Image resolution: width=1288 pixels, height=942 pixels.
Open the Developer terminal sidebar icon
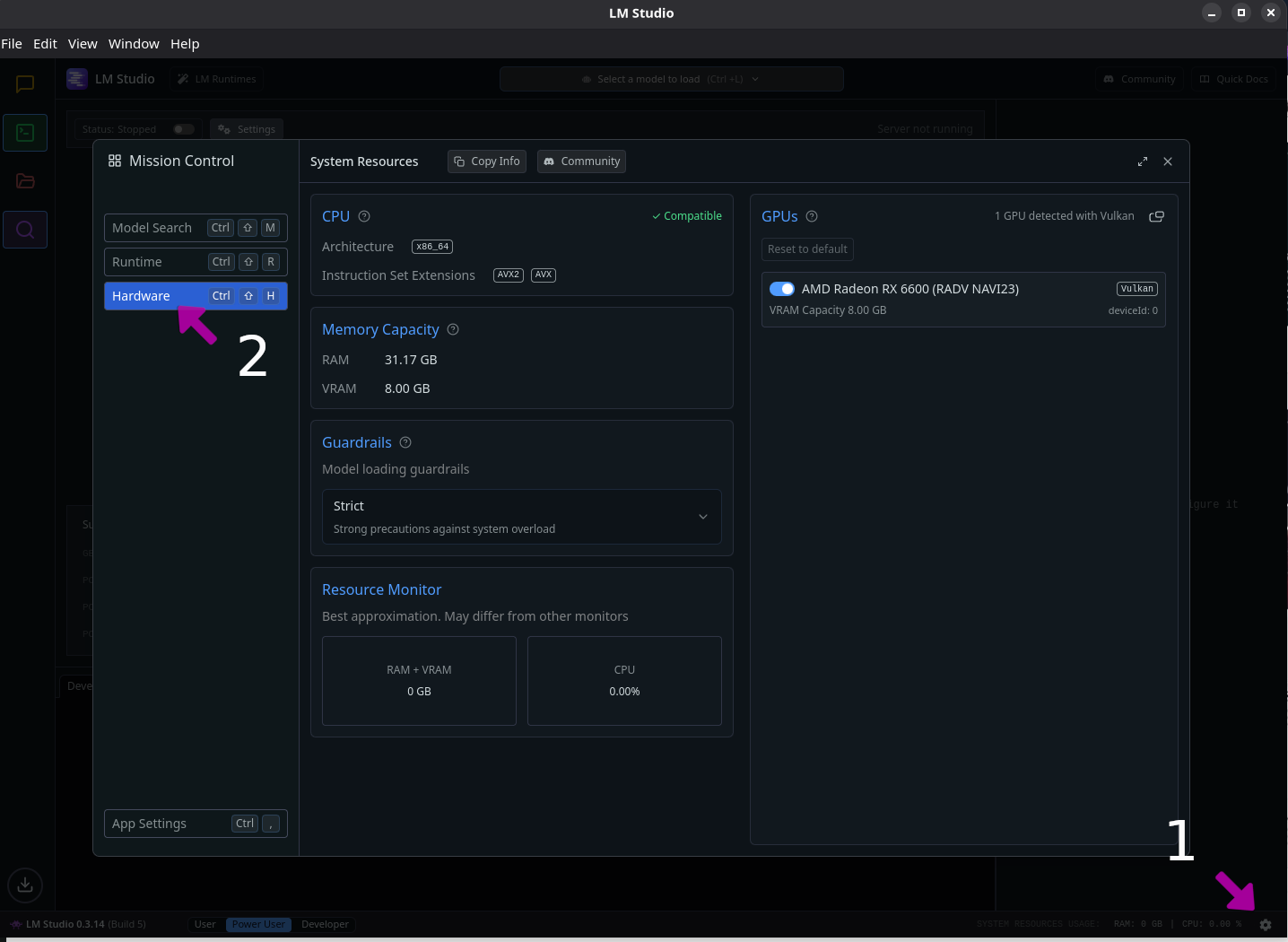(25, 133)
